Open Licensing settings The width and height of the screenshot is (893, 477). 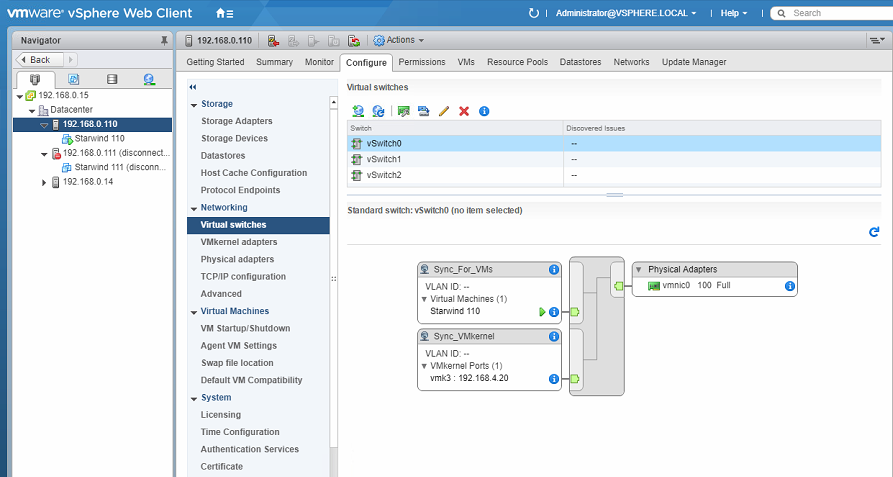tap(220, 415)
